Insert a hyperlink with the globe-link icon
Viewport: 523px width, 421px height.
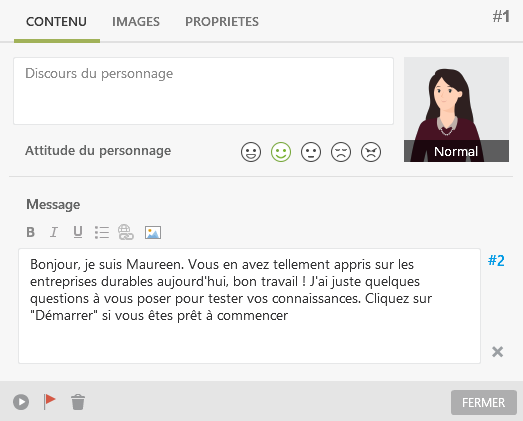pos(126,232)
